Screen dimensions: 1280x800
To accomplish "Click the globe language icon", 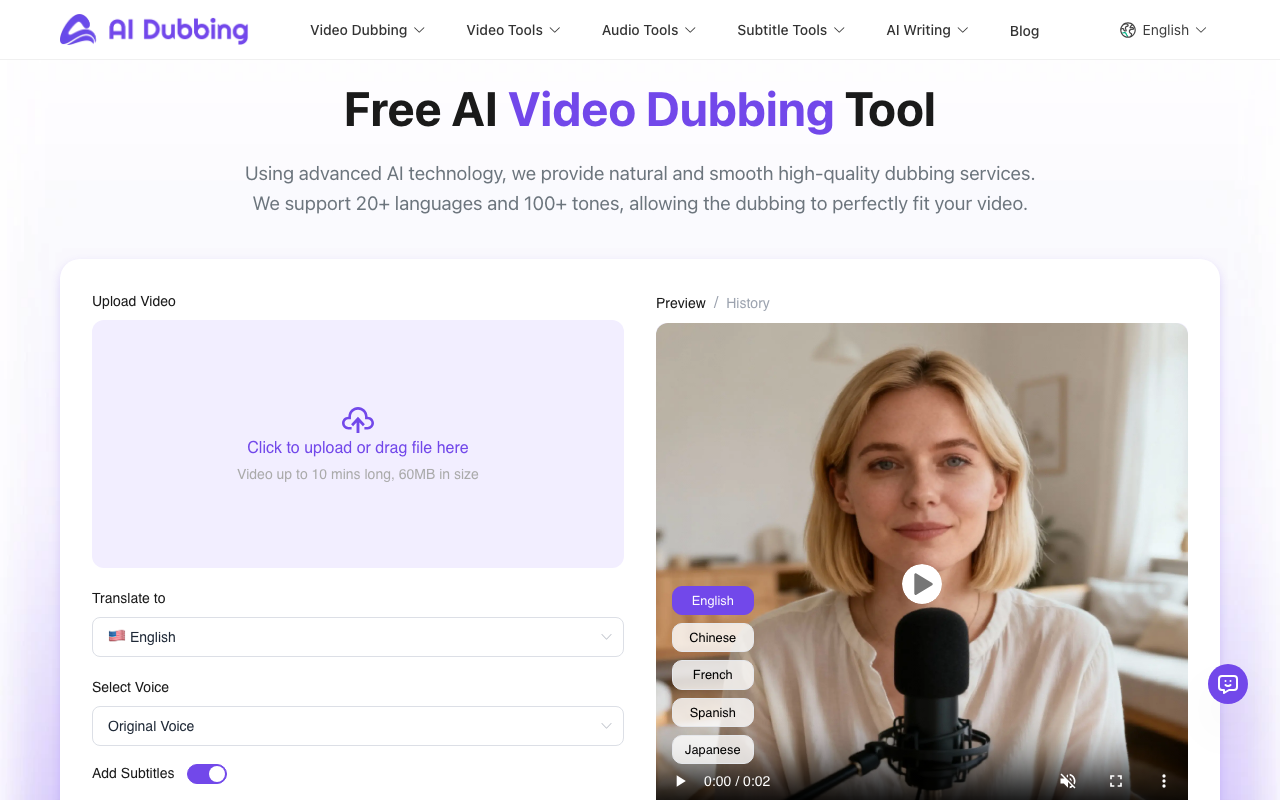I will pos(1128,30).
